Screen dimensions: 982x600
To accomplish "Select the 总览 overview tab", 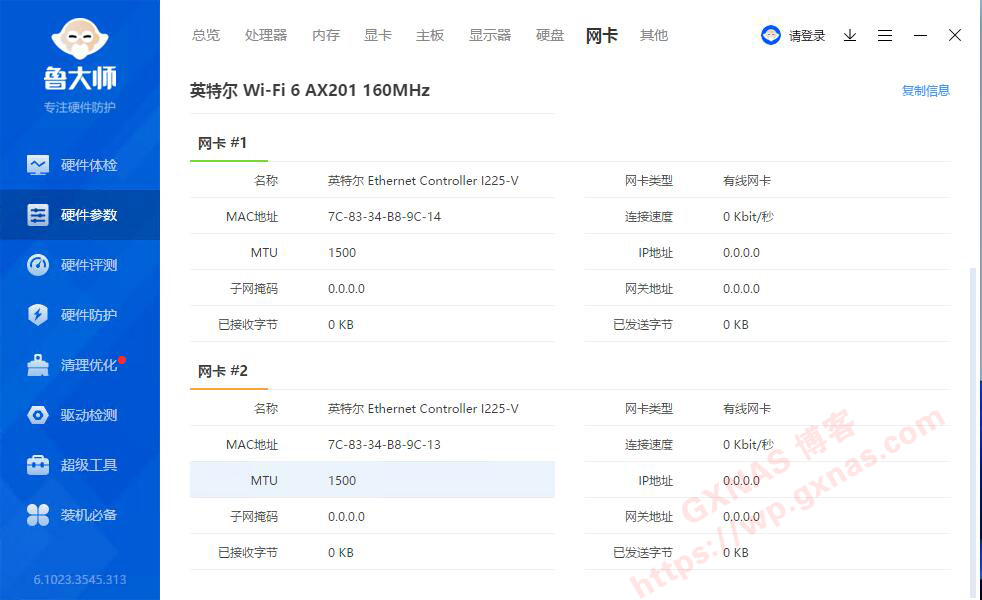I will (x=206, y=35).
